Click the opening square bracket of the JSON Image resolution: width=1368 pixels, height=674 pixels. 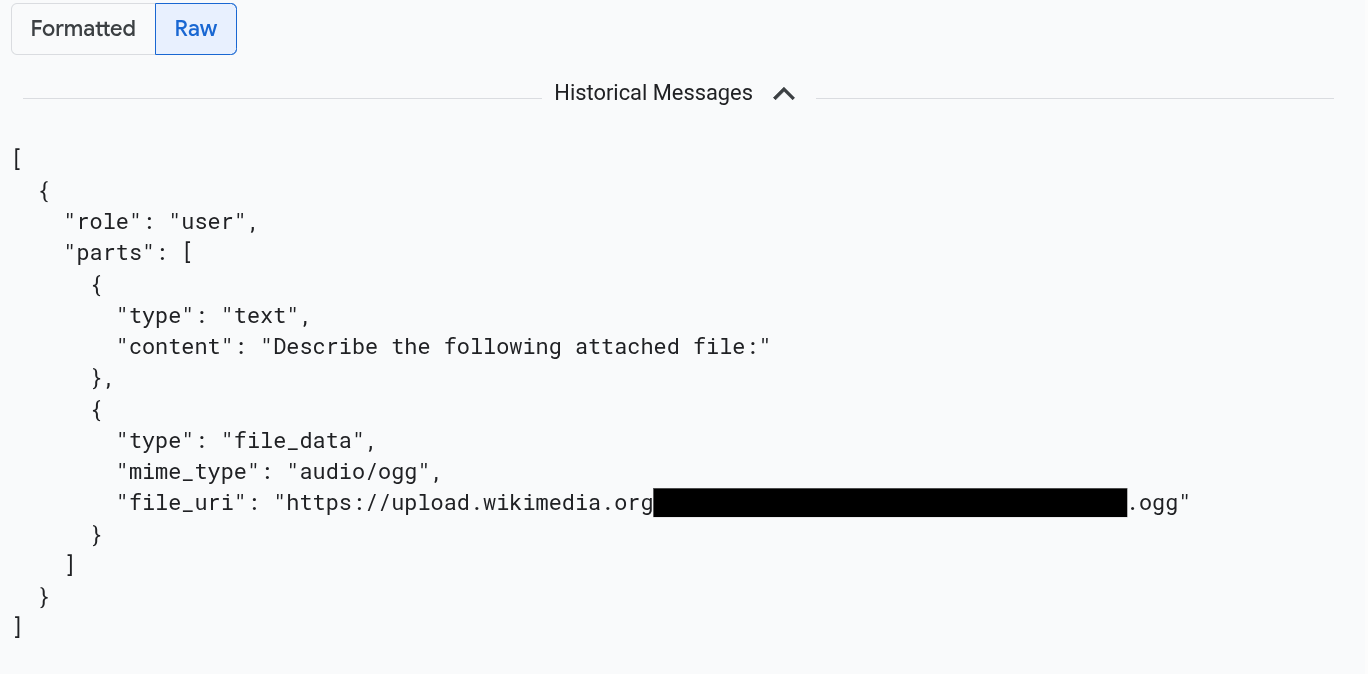tap(18, 159)
